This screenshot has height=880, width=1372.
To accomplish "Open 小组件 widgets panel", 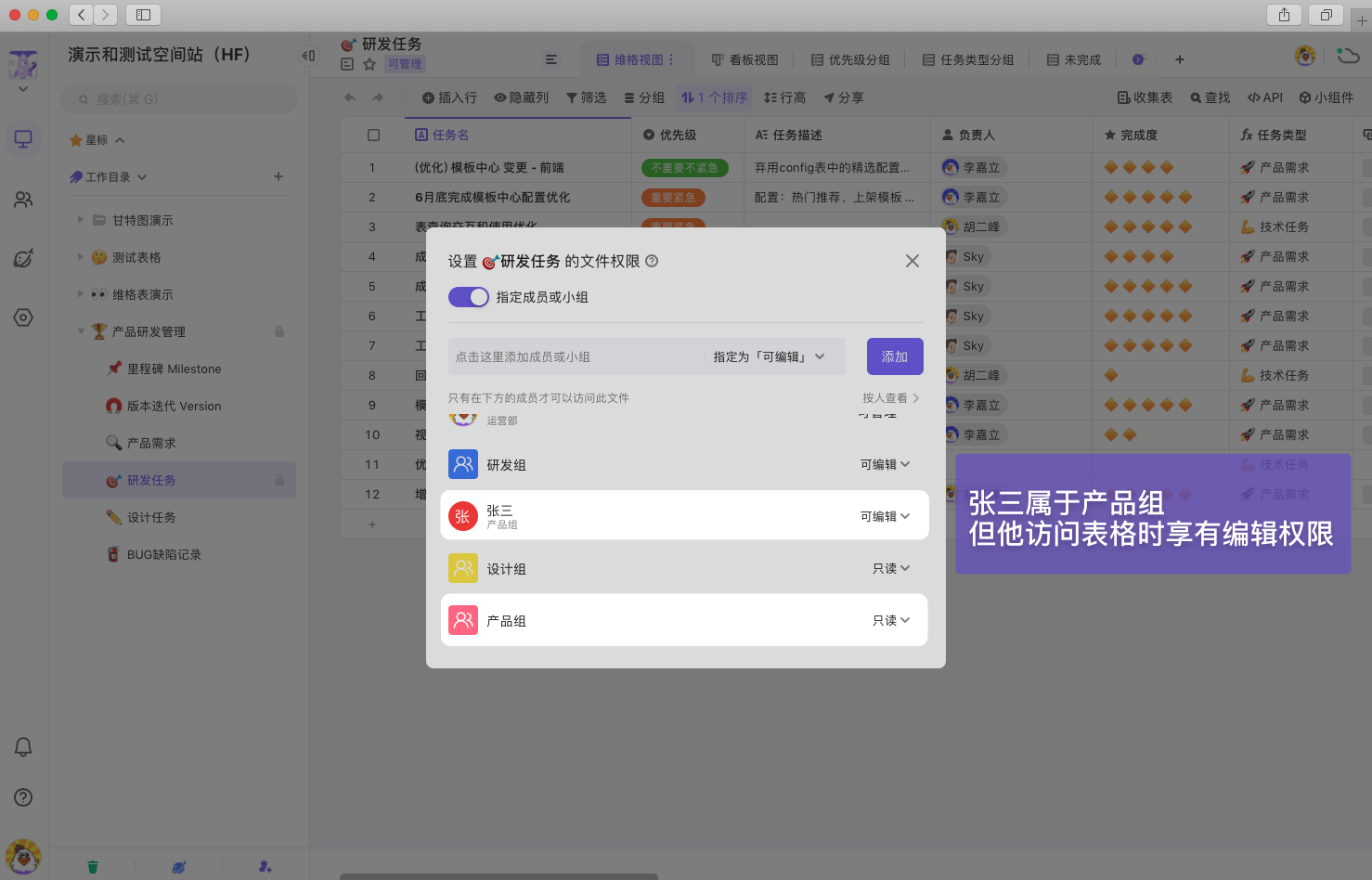I will point(1327,97).
